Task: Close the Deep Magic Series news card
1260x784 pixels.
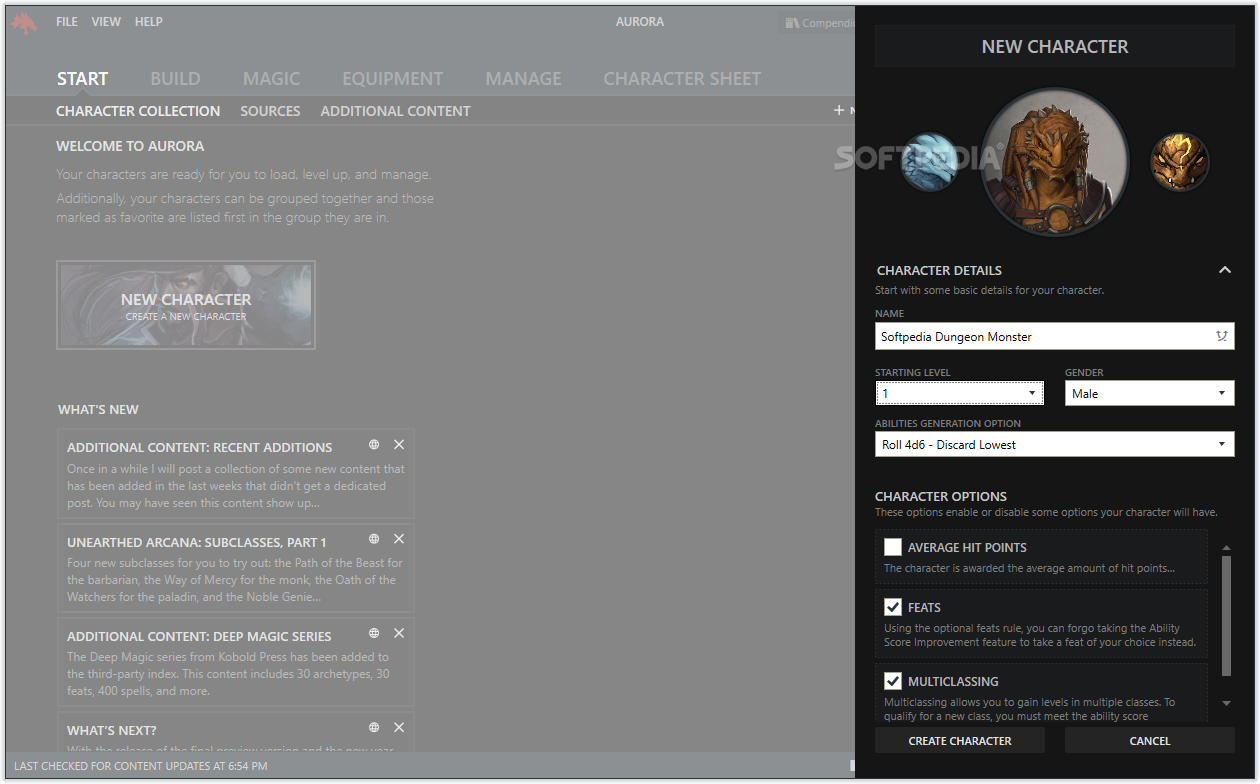Action: pos(399,634)
